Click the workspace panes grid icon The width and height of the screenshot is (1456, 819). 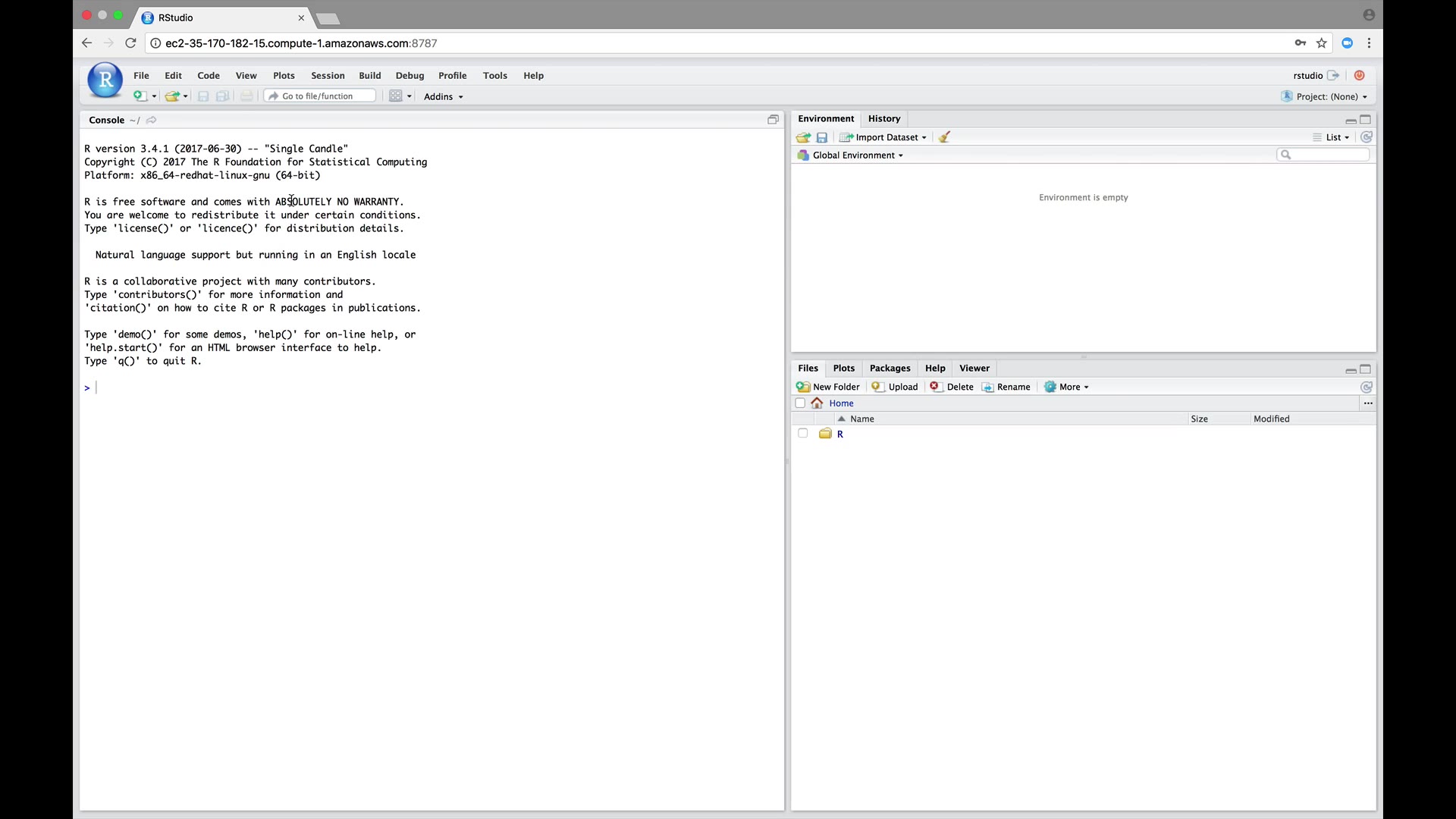point(396,96)
